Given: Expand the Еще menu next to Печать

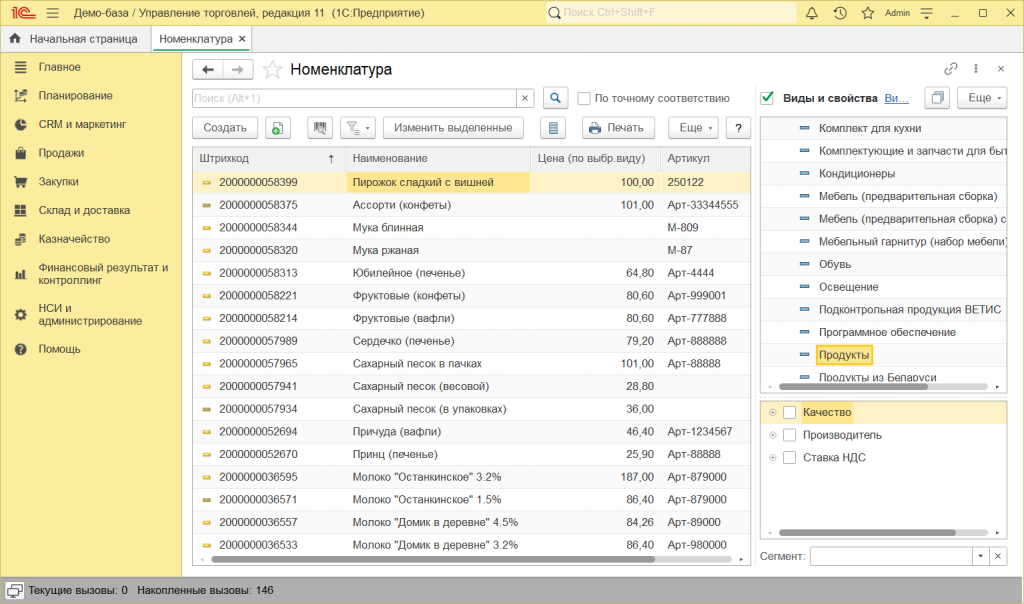Looking at the screenshot, I should 692,128.
